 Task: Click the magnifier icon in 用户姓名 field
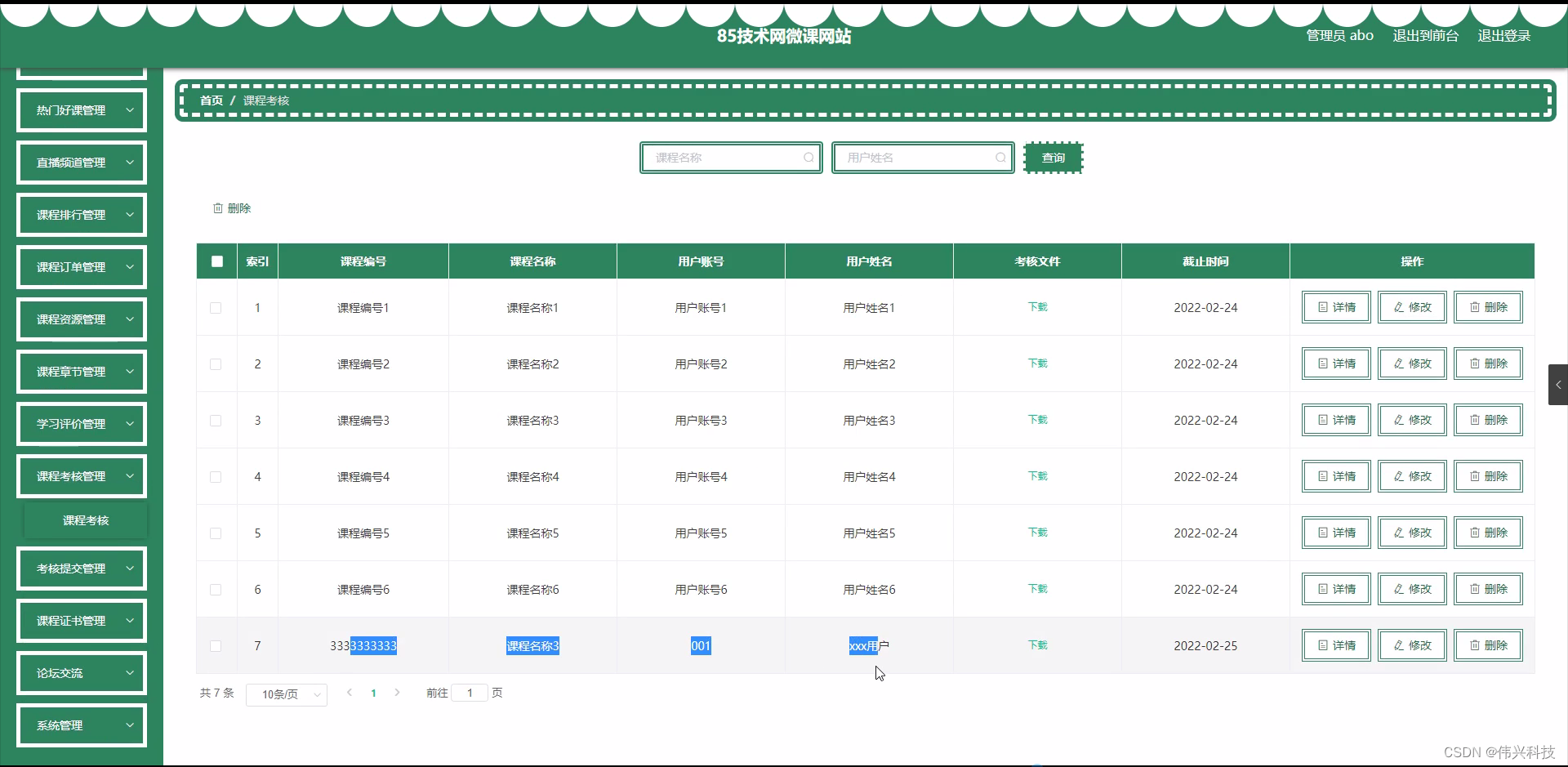[x=1001, y=158]
